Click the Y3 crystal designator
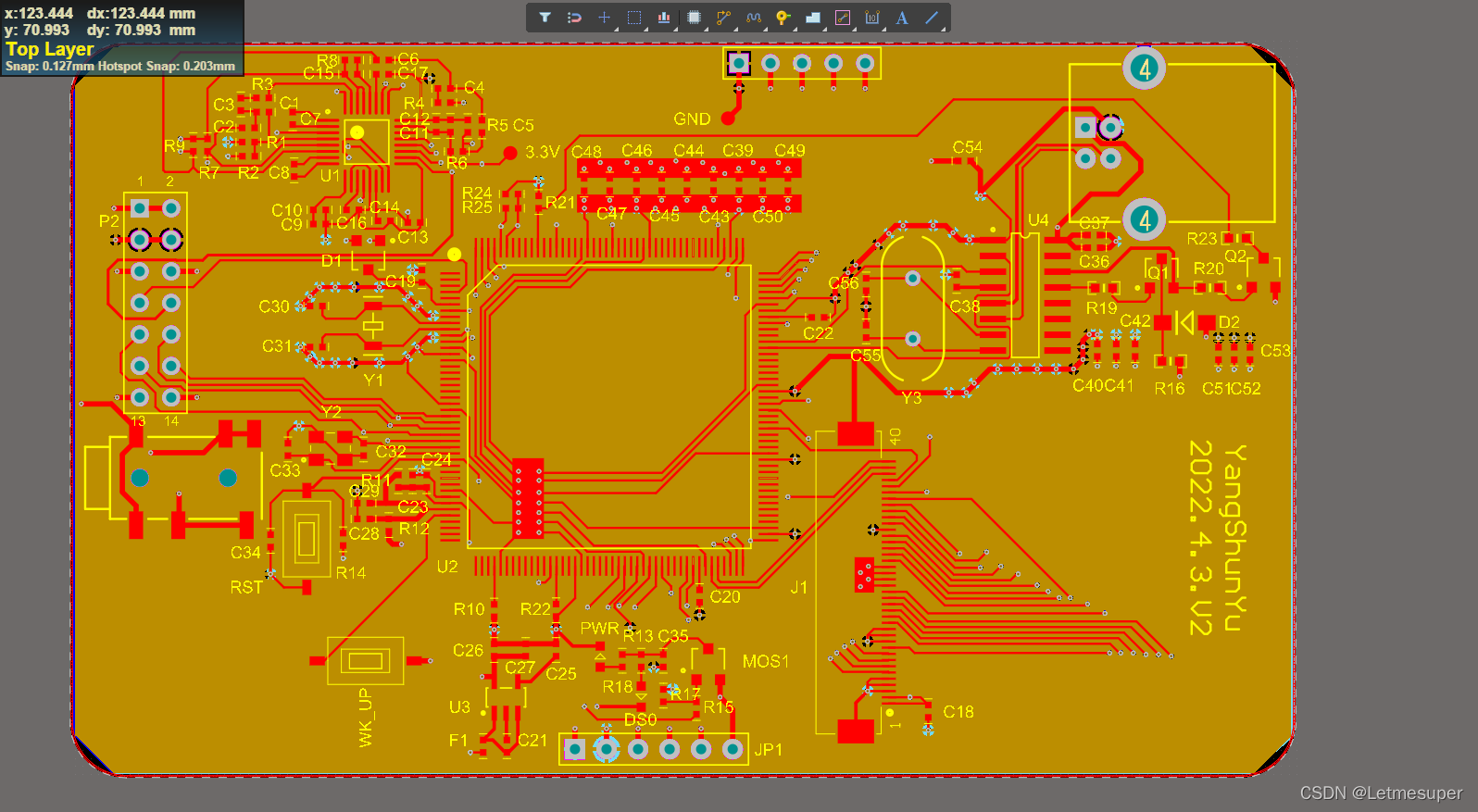This screenshot has width=1478, height=812. click(911, 397)
